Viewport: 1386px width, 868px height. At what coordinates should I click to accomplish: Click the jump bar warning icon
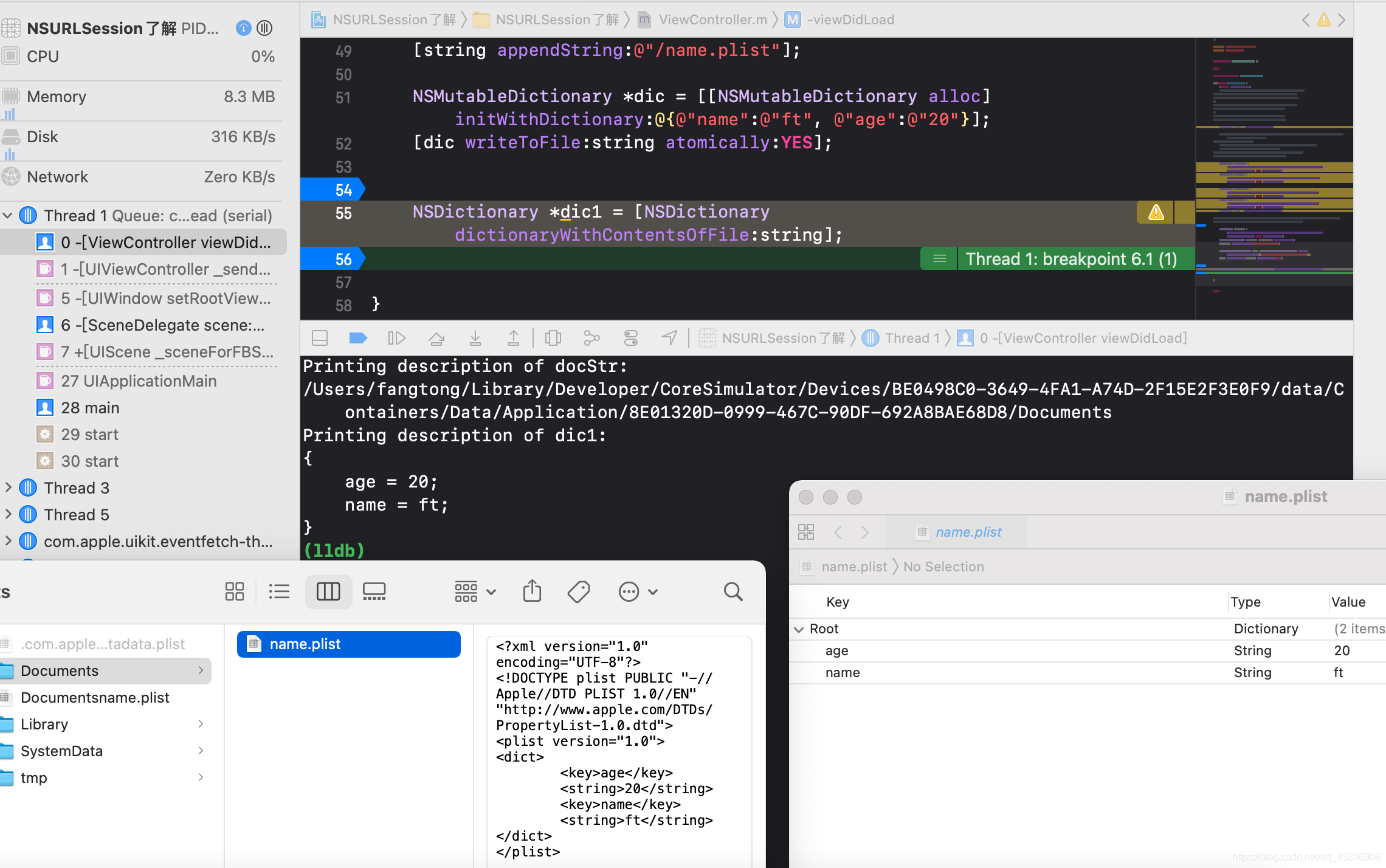[x=1323, y=20]
